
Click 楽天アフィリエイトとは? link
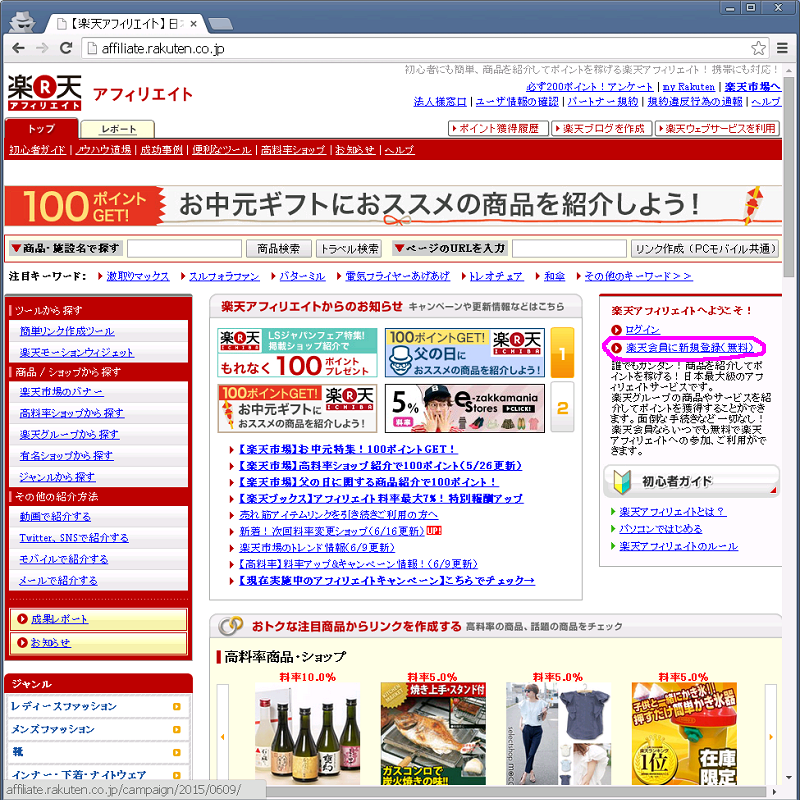pyautogui.click(x=673, y=511)
